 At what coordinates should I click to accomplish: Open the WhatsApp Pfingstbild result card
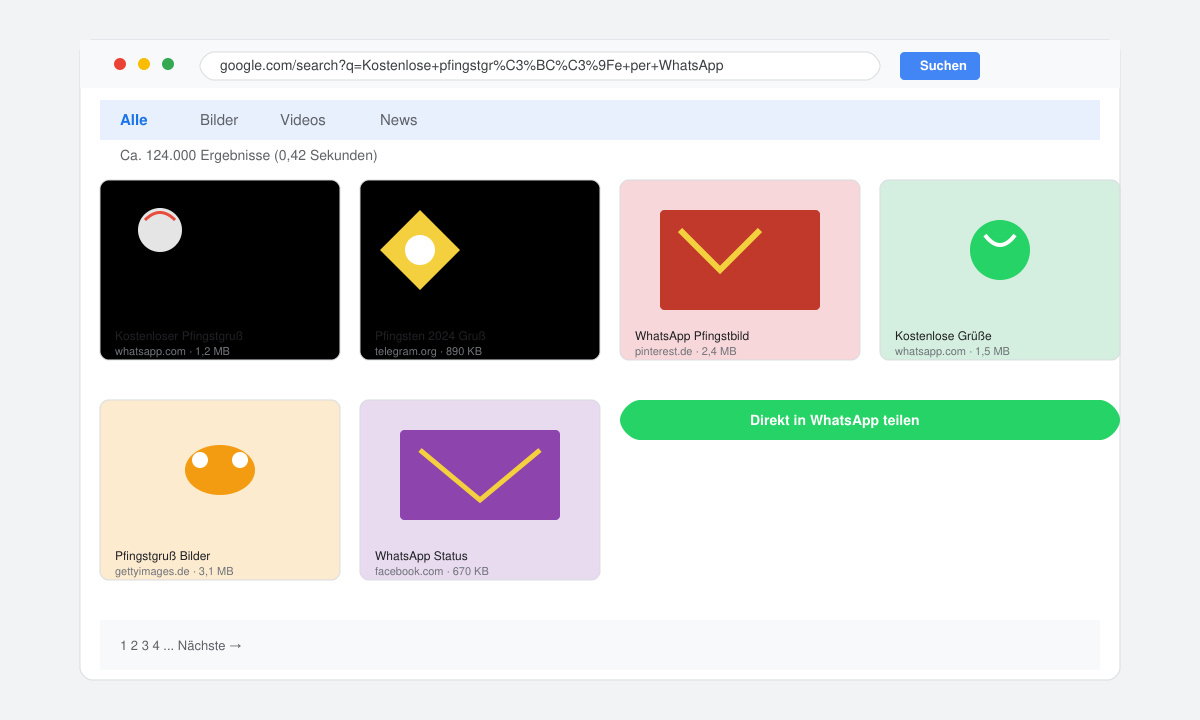[x=740, y=270]
